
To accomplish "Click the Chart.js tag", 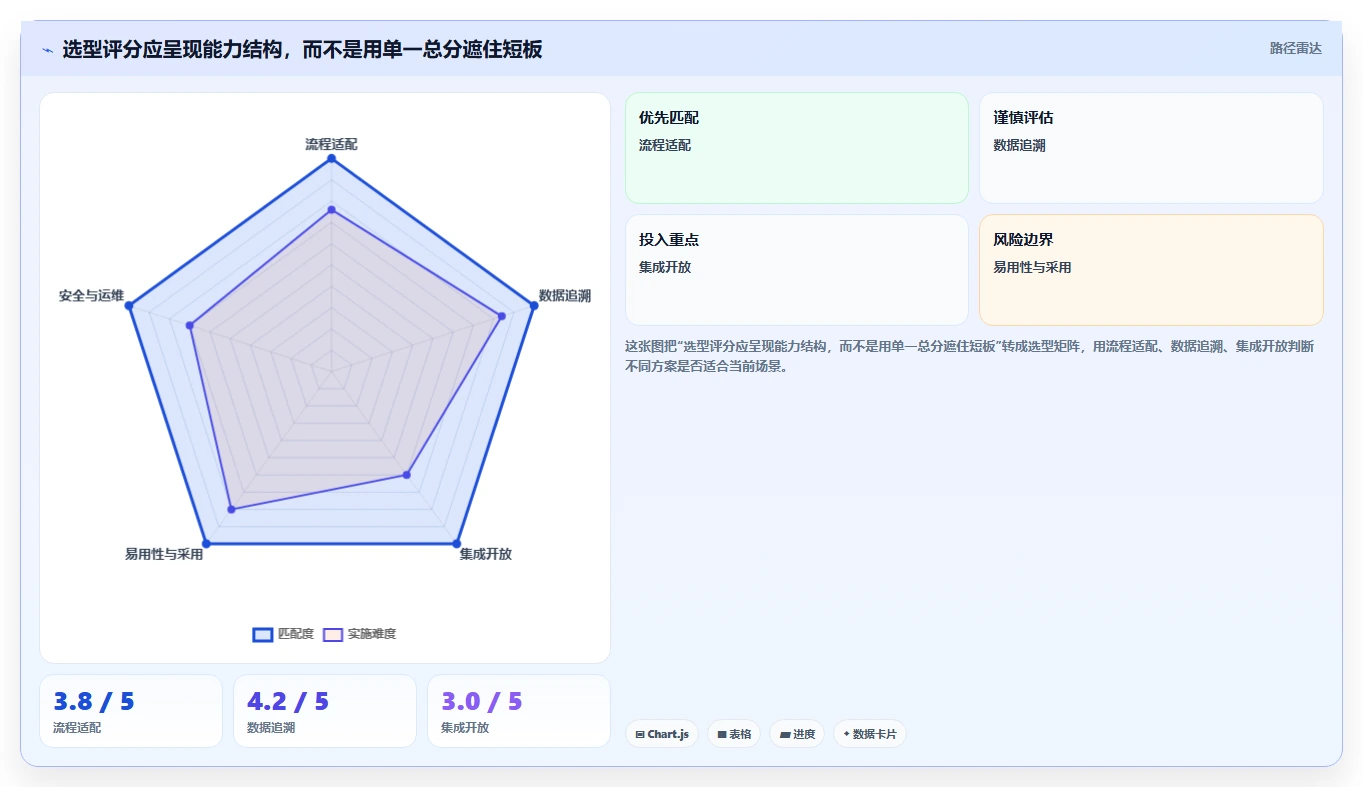I will coord(662,734).
